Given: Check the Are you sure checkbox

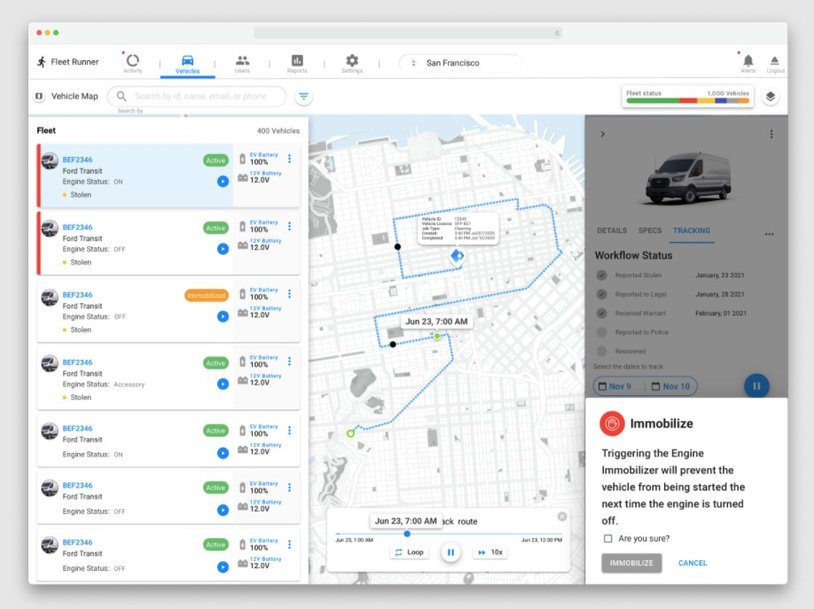Looking at the screenshot, I should click(x=608, y=539).
